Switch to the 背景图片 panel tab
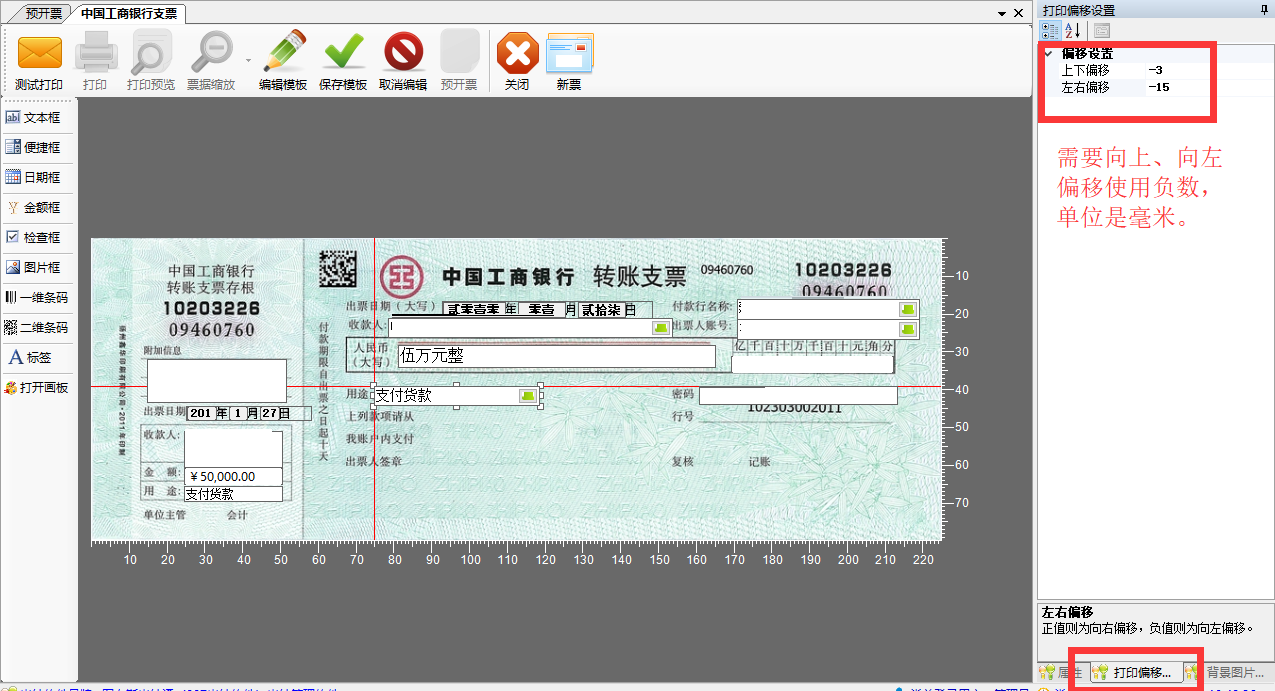Image resolution: width=1275 pixels, height=691 pixels. [x=1232, y=673]
